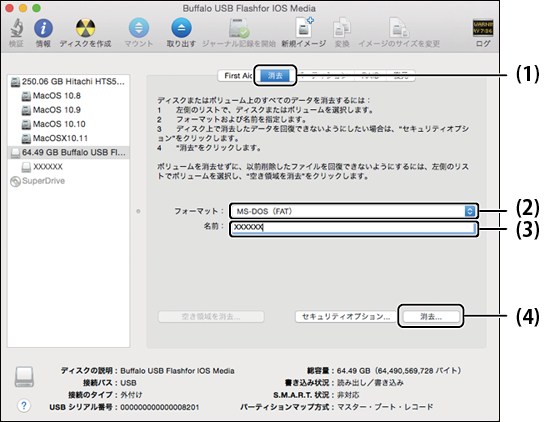Click the Eject (取り出す) toolbar icon
Image resolution: width=544 pixels, height=422 pixels.
coord(181,28)
